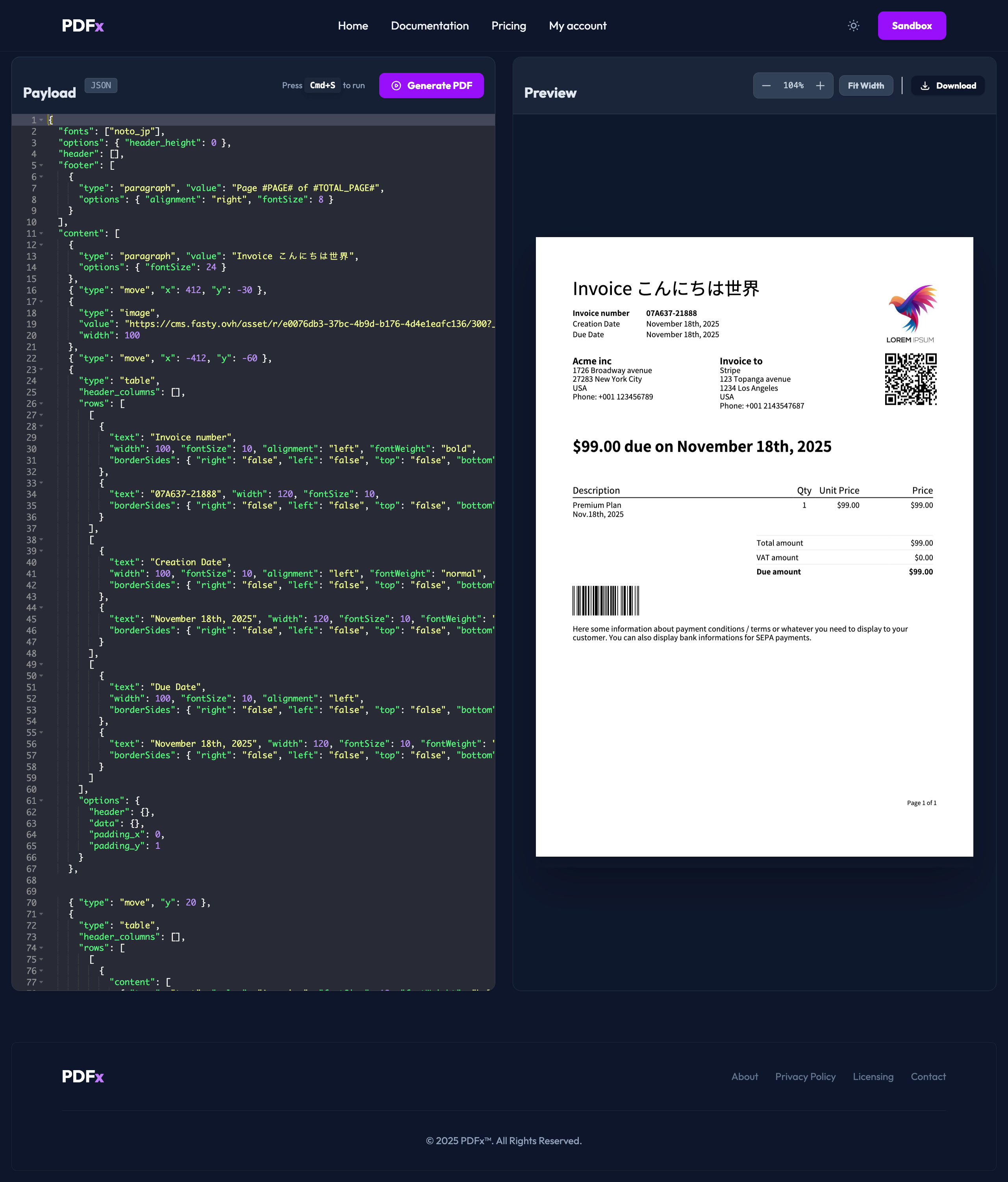The height and width of the screenshot is (1182, 1008).
Task: Click the PDFx logo in the footer
Action: 83,1076
